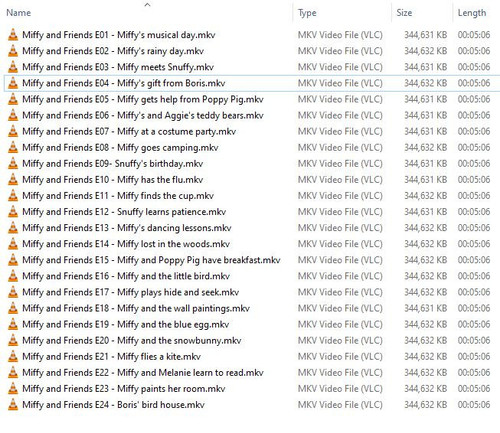Click VLC icon beside E09 Snuffy's birthday
This screenshot has width=500, height=433.
point(13,163)
